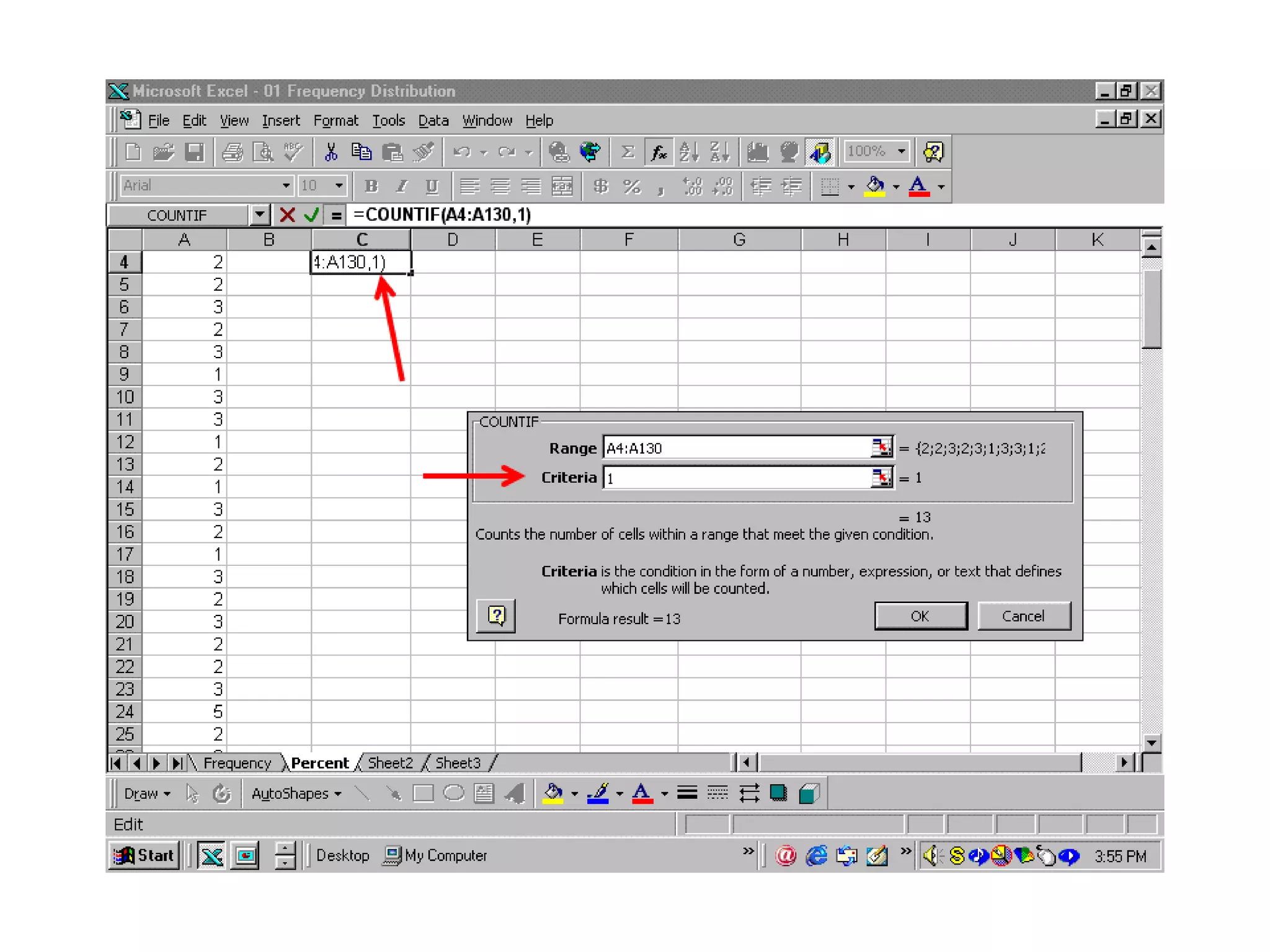Click the Sort Ascending toolbar icon

[689, 152]
